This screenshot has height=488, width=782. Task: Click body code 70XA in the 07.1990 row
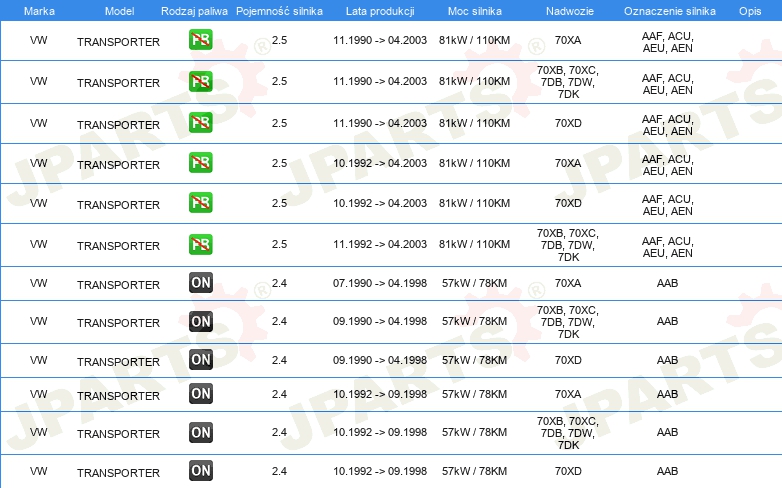coord(568,283)
